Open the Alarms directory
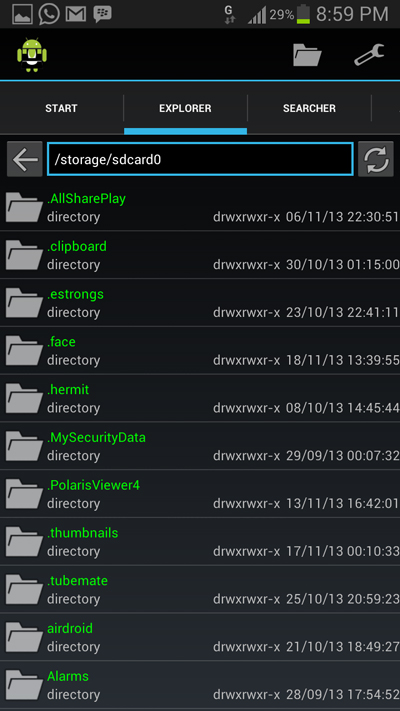 point(200,685)
